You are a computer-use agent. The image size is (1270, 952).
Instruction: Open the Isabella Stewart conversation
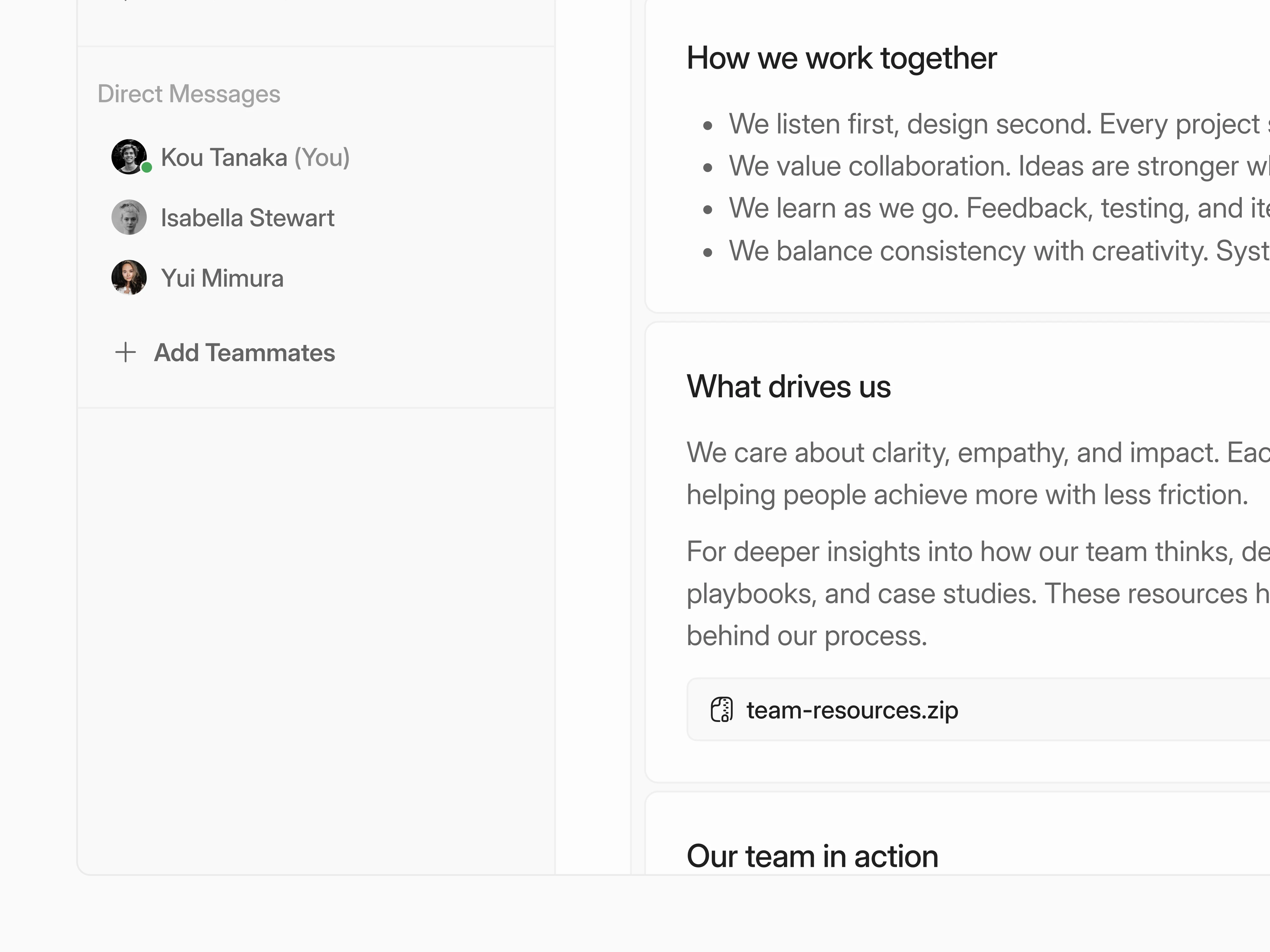(x=247, y=218)
